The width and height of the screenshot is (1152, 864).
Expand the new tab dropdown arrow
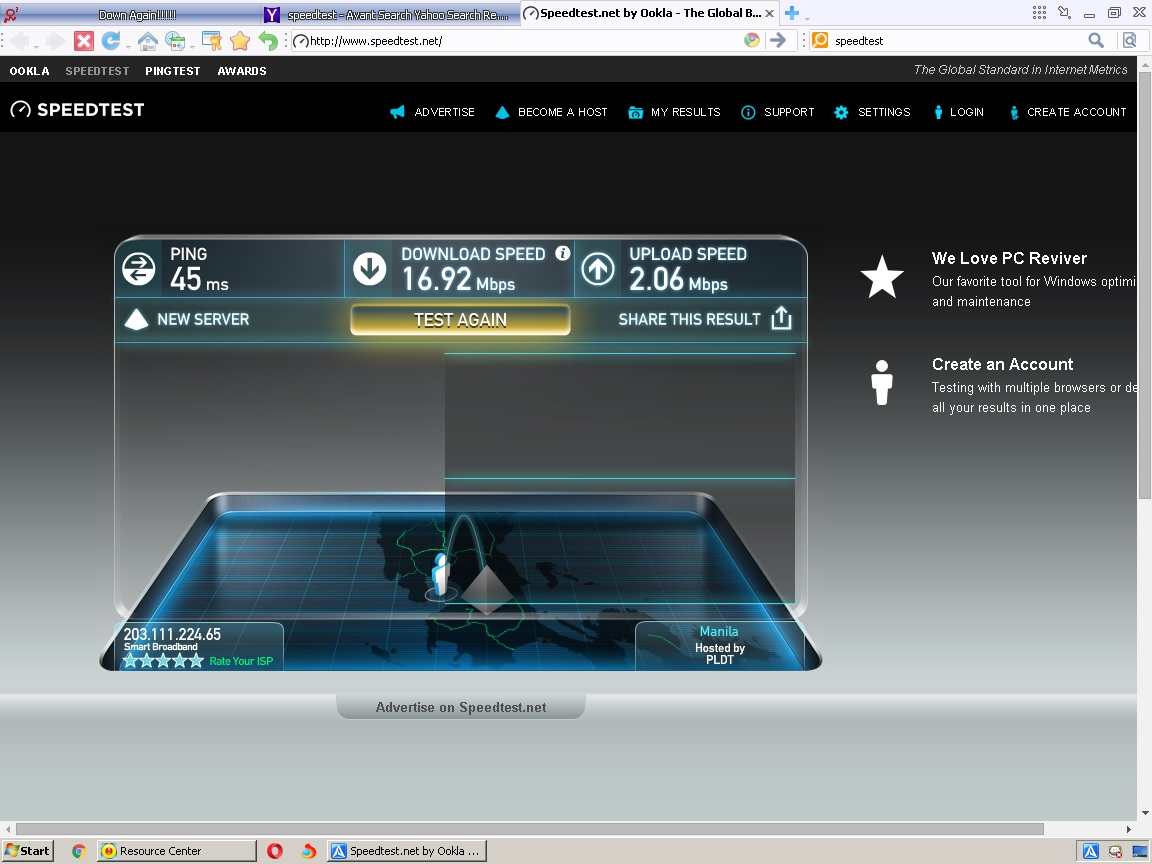[807, 17]
